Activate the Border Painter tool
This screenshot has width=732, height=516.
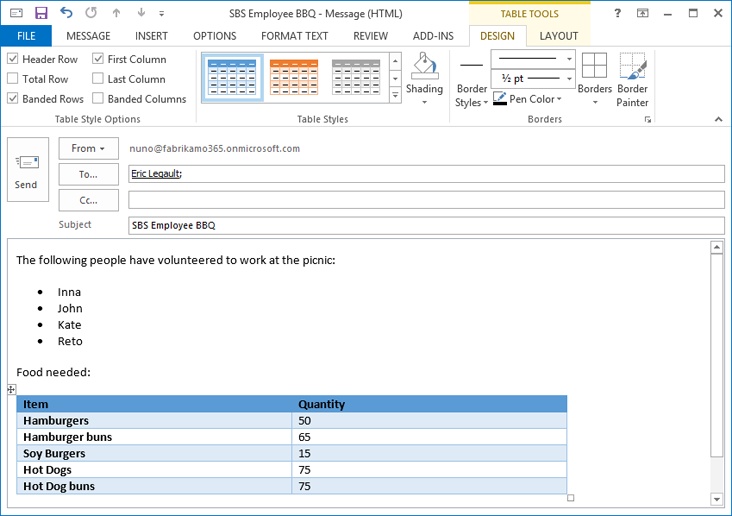coord(633,79)
